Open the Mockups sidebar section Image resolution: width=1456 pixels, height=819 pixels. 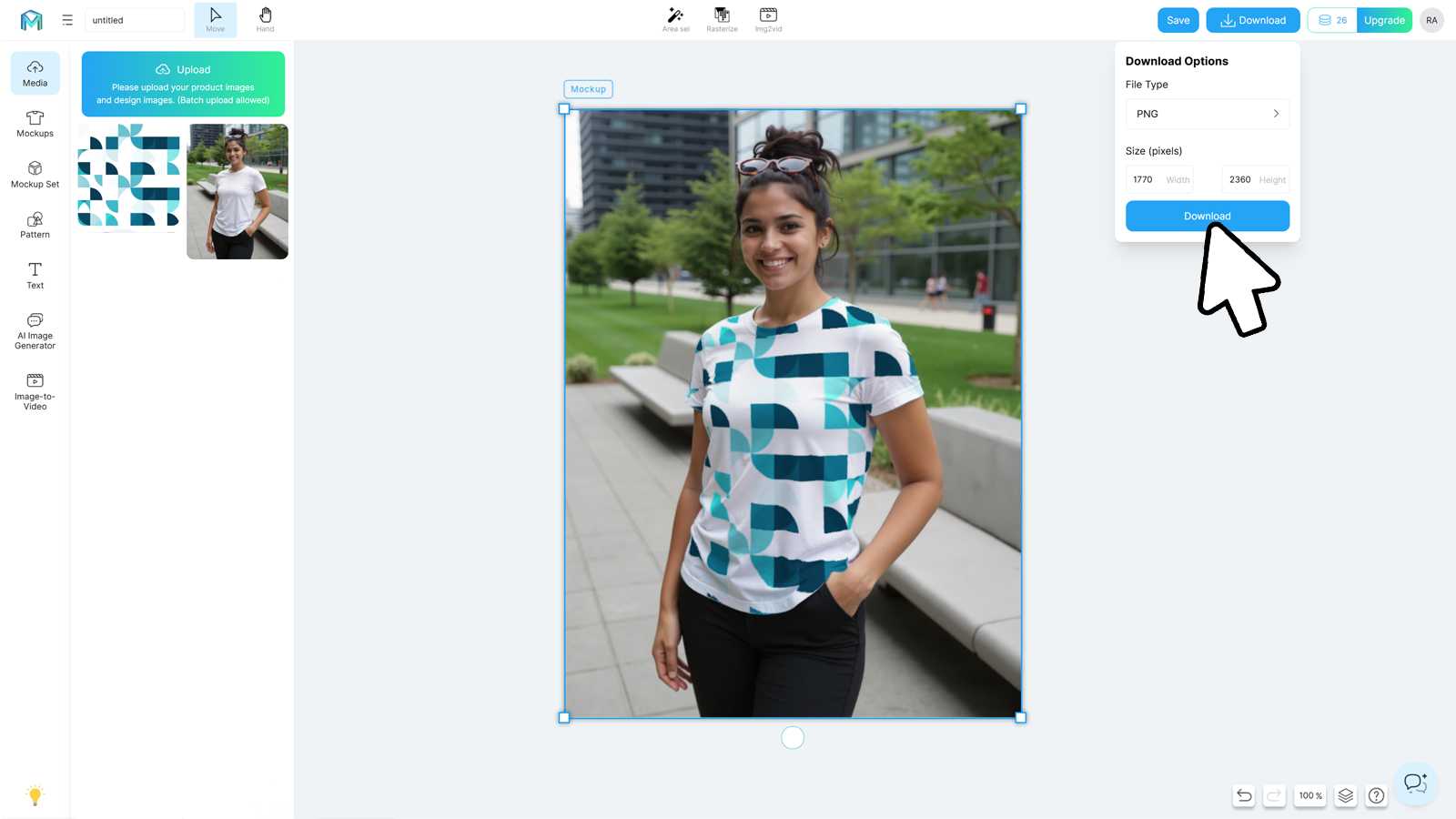click(x=35, y=124)
